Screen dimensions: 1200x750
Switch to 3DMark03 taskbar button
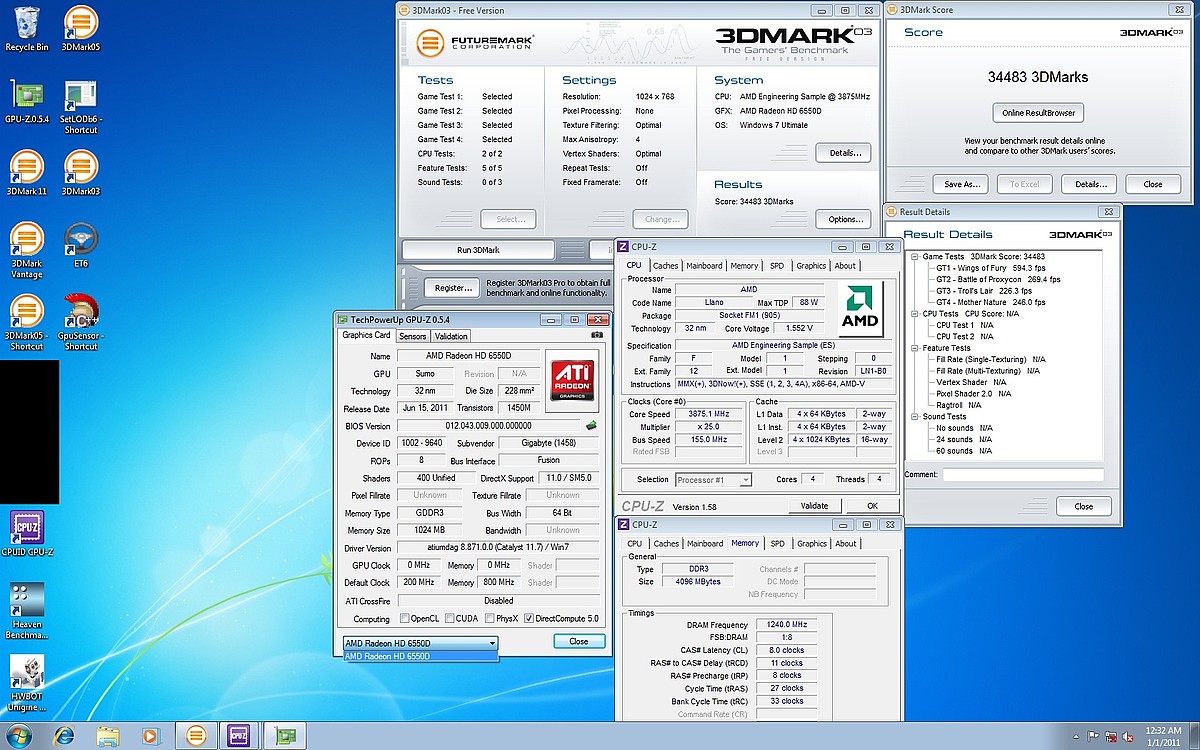tap(196, 735)
